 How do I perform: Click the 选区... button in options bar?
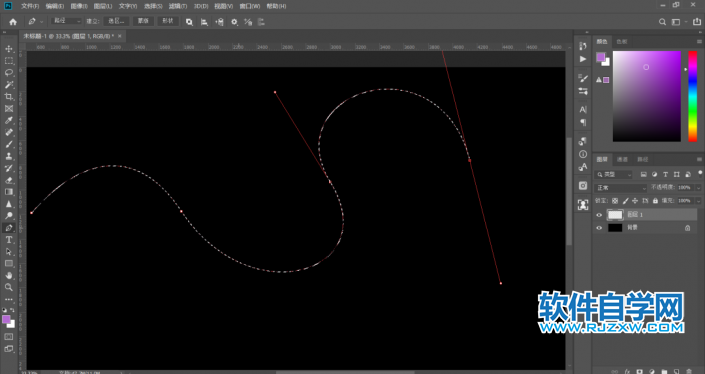pos(116,21)
